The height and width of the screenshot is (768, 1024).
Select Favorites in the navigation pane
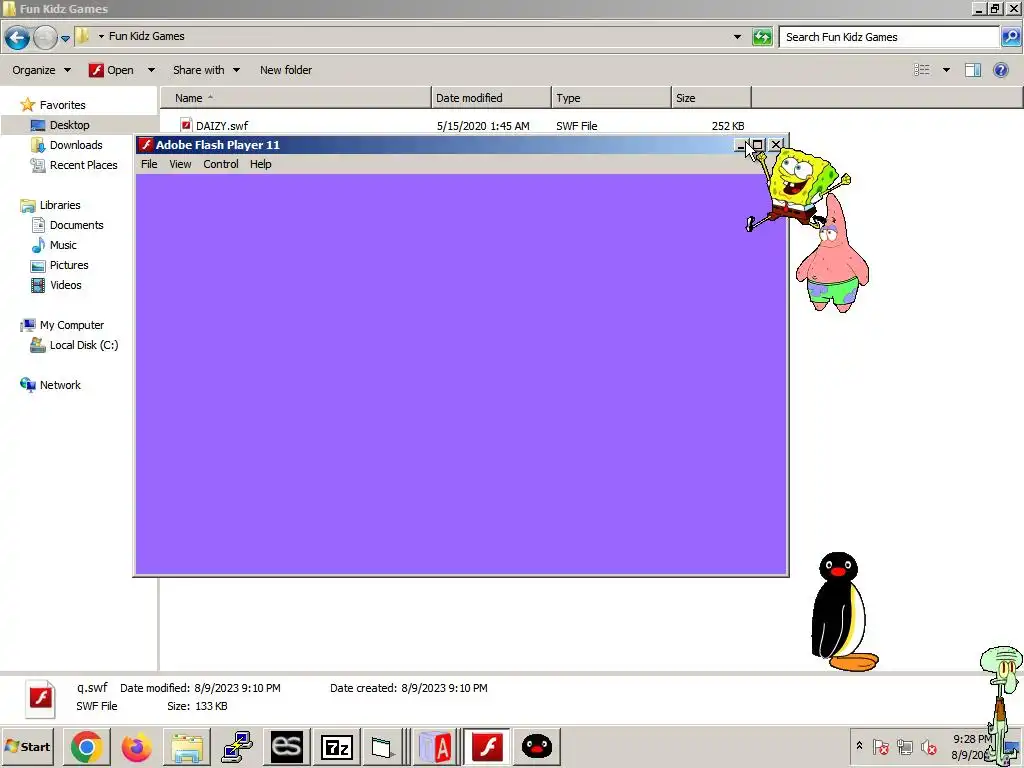63,105
